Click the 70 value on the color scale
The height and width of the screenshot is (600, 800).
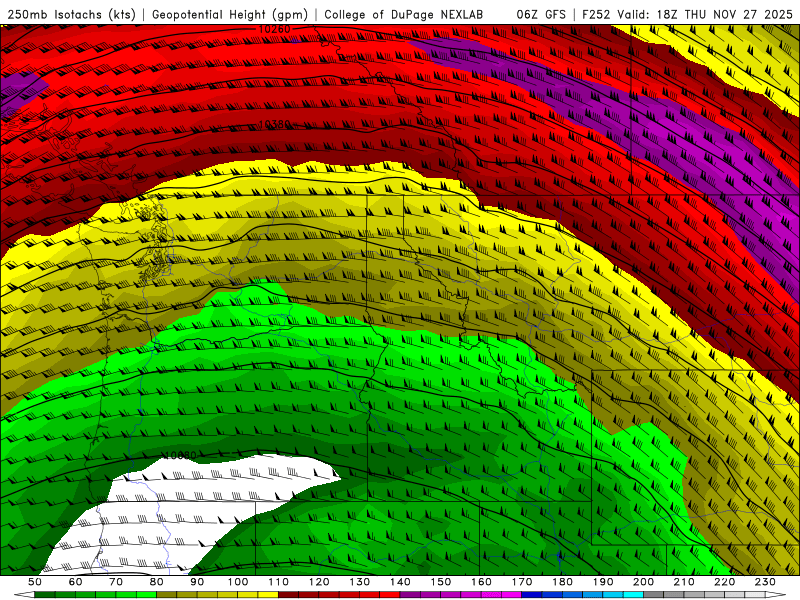pyautogui.click(x=116, y=582)
